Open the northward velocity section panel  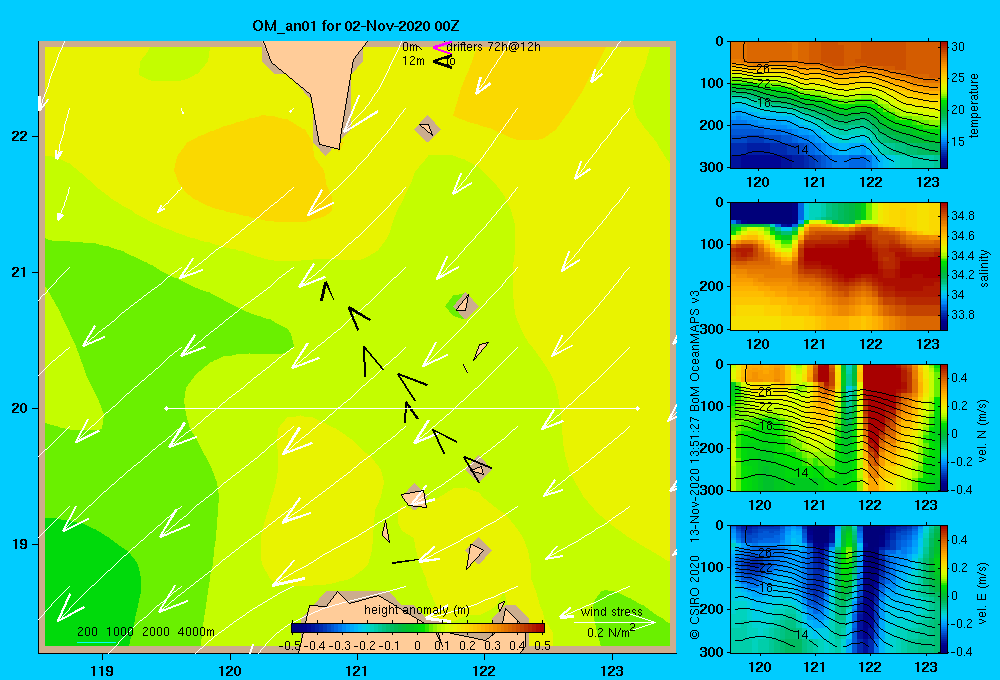click(834, 427)
